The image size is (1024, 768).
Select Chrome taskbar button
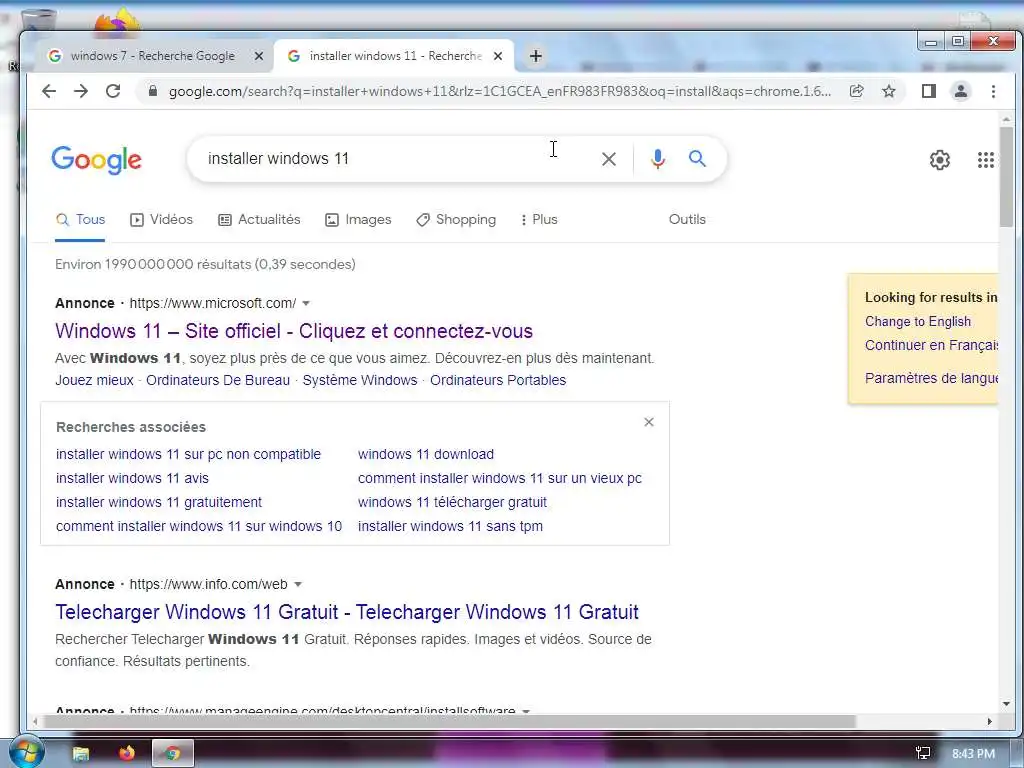173,754
